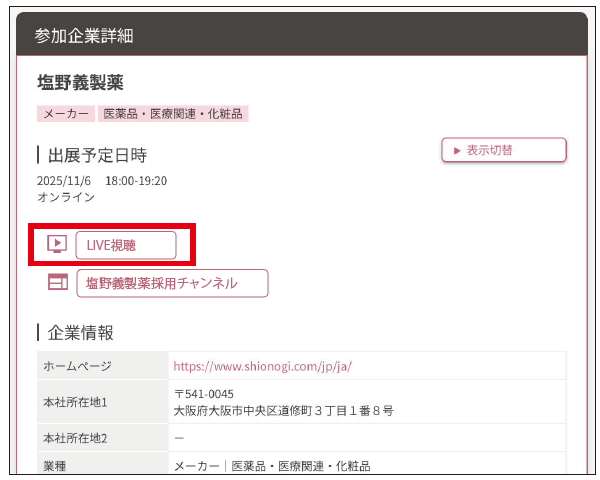The width and height of the screenshot is (600, 480).
Task: Click the 出展予定日時 section heading
Action: click(97, 155)
